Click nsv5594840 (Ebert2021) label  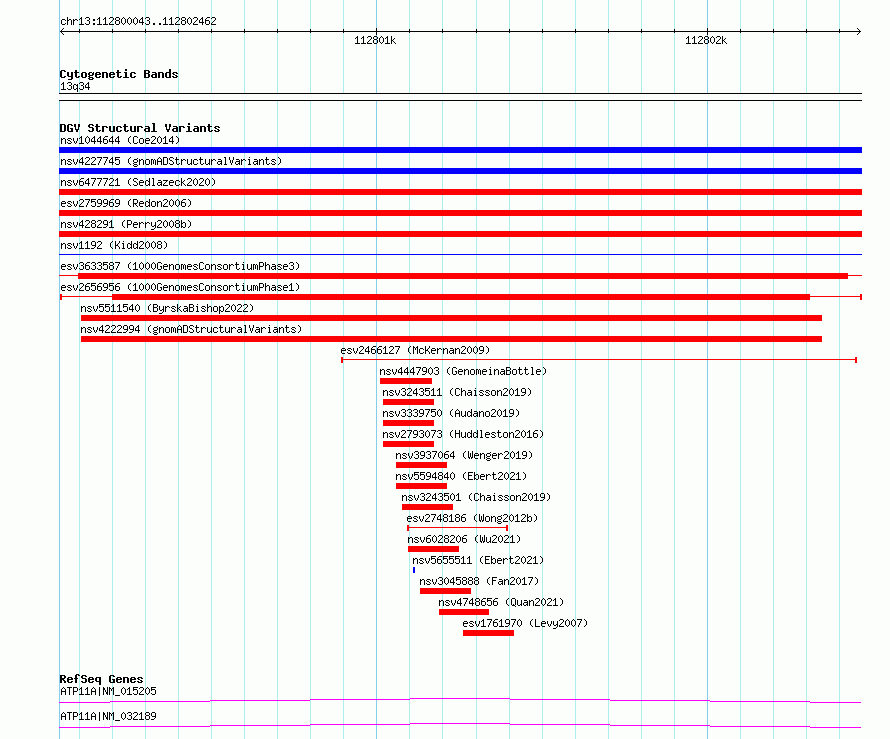(x=461, y=476)
